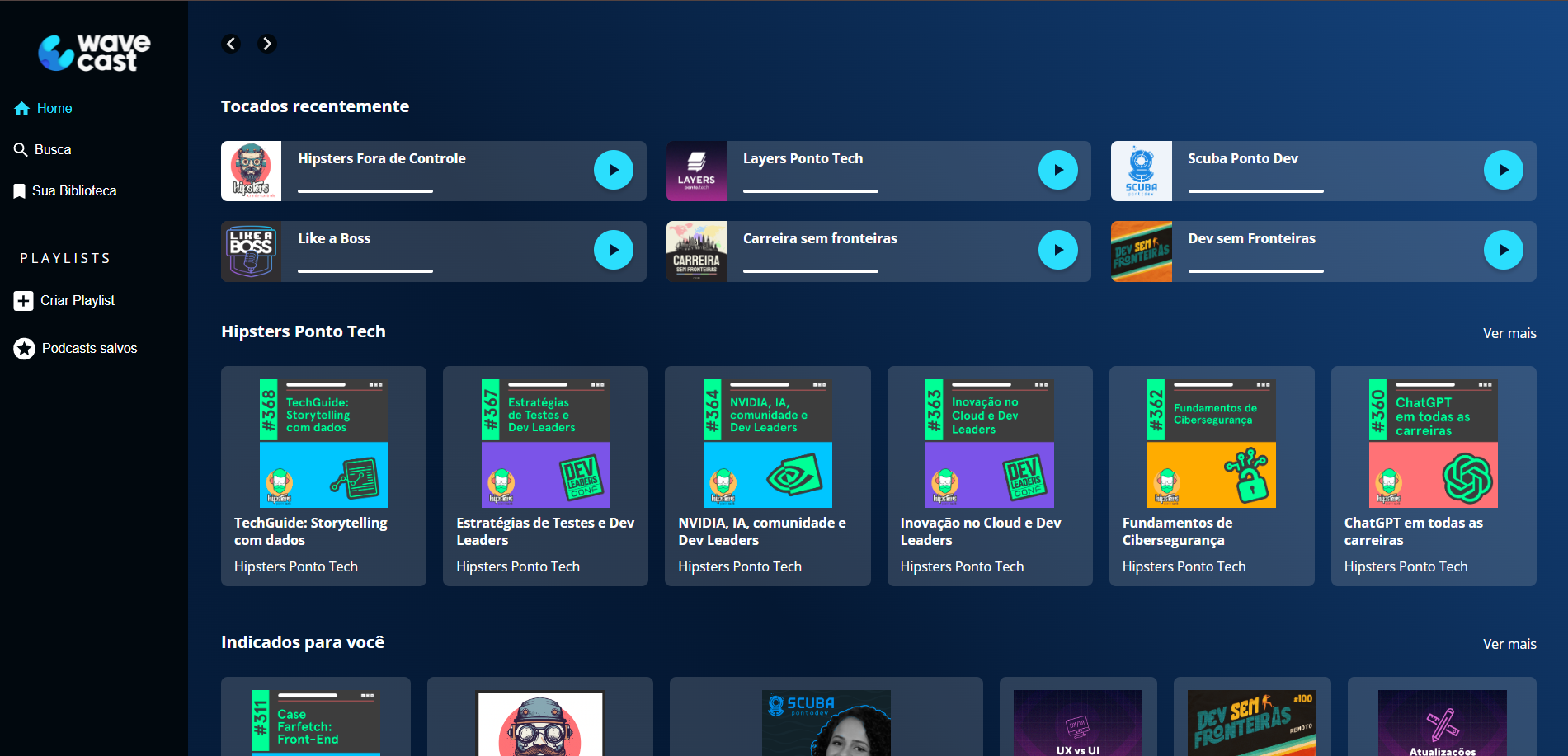This screenshot has width=1568, height=756.
Task: Open Busca search in sidebar
Action: 43,149
